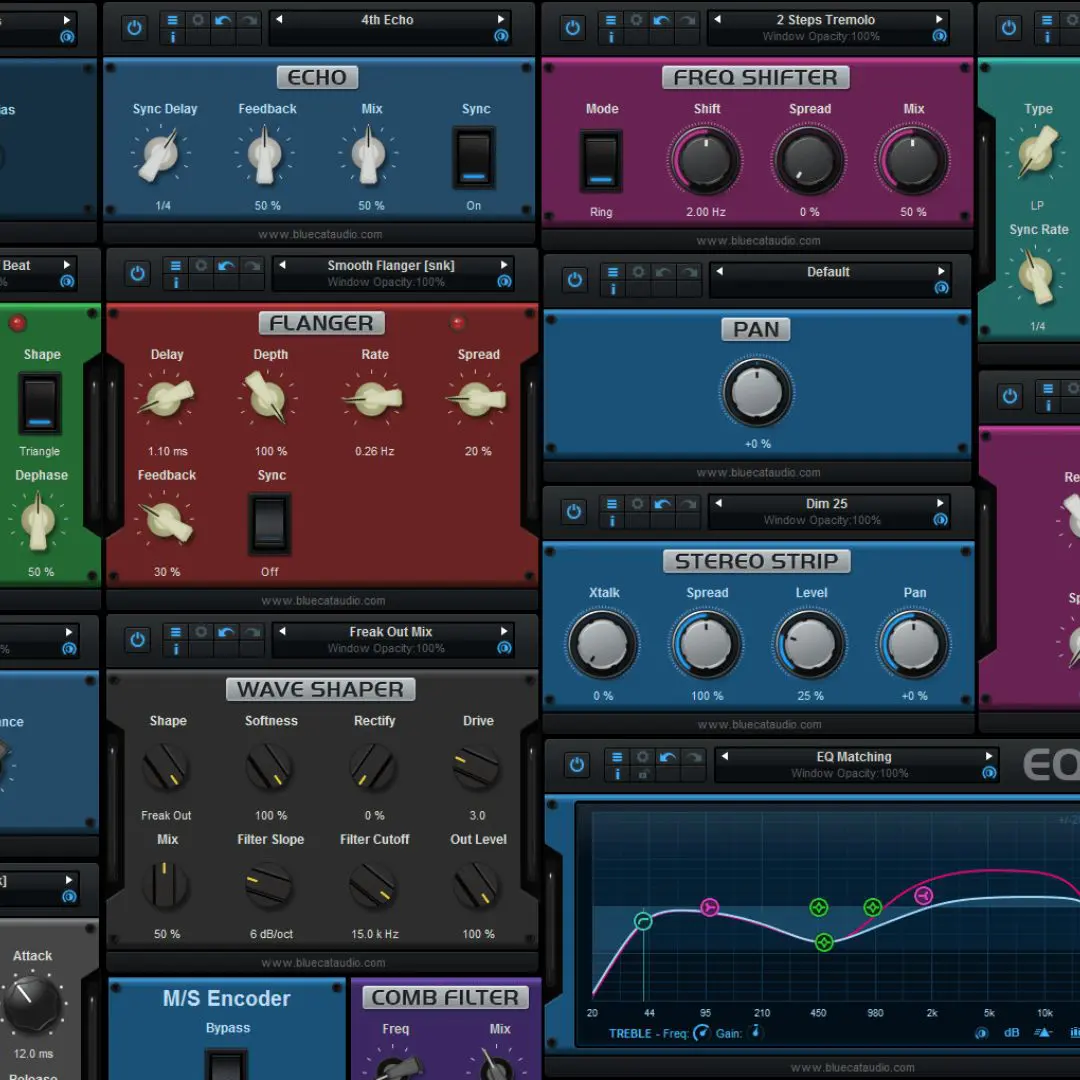Click the Wave Shaper Drive knob

click(x=477, y=767)
